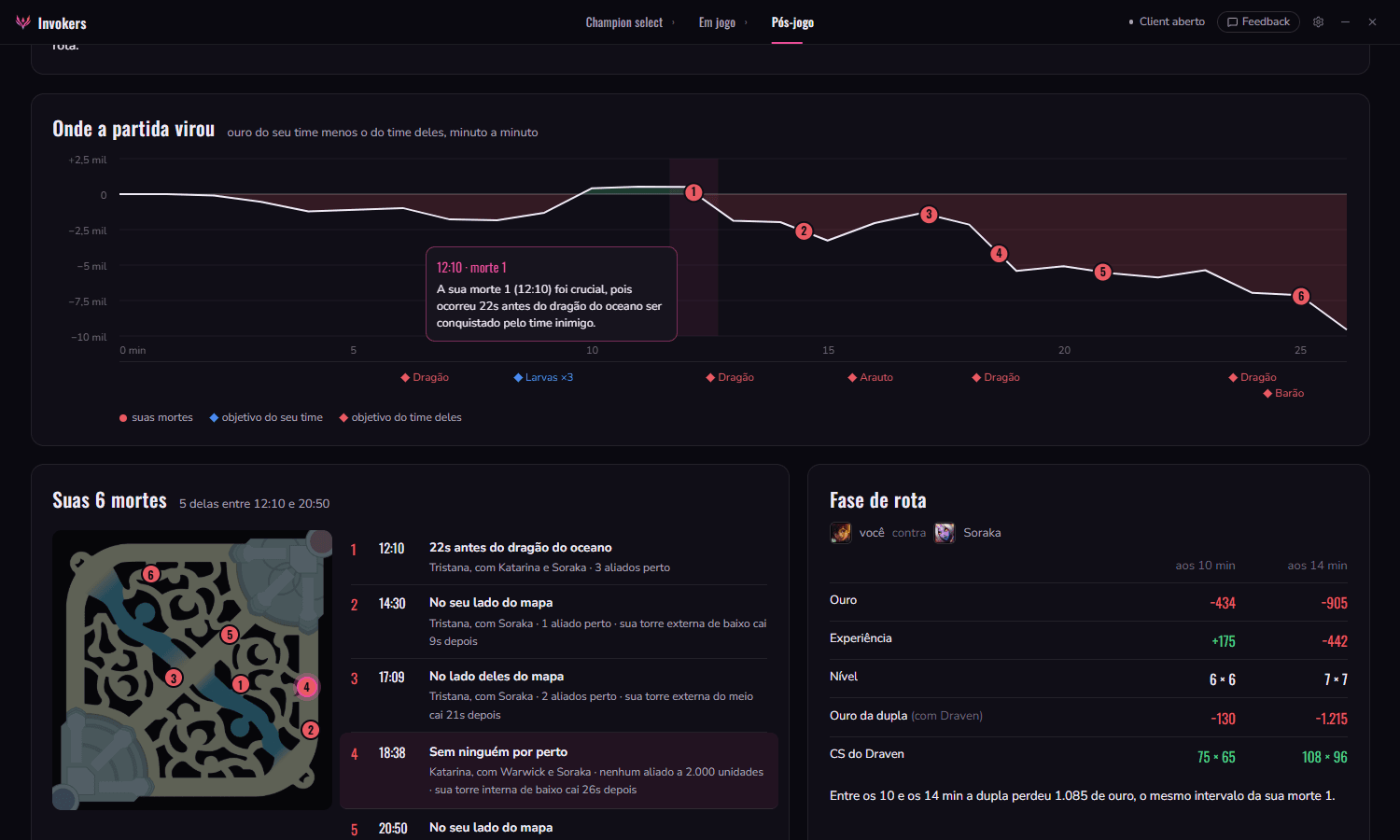Select death marker 3 on the gold chart
Screen dimensions: 1400x840
pos(929,215)
